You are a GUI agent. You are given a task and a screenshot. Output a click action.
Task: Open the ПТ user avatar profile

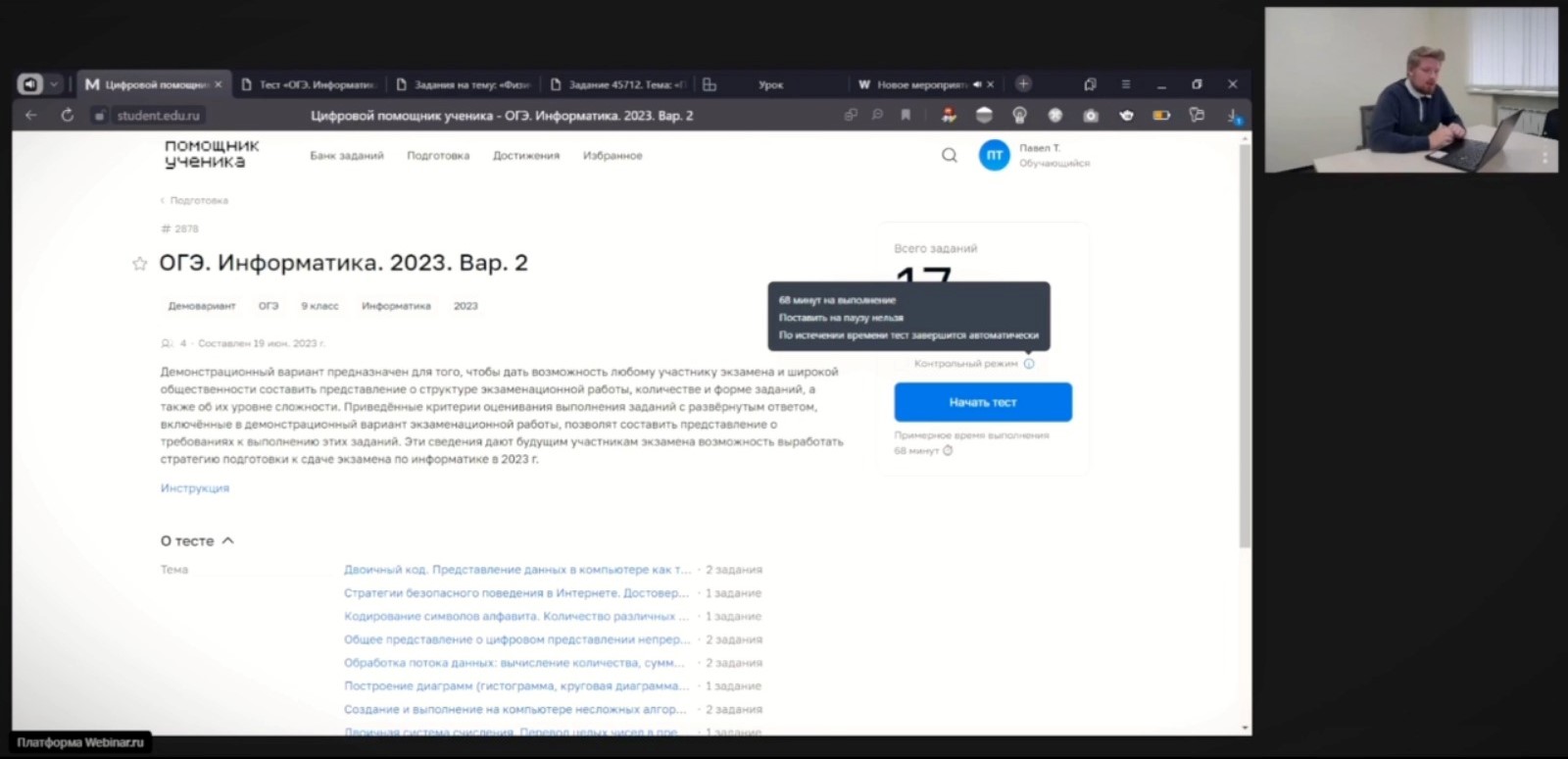(994, 155)
